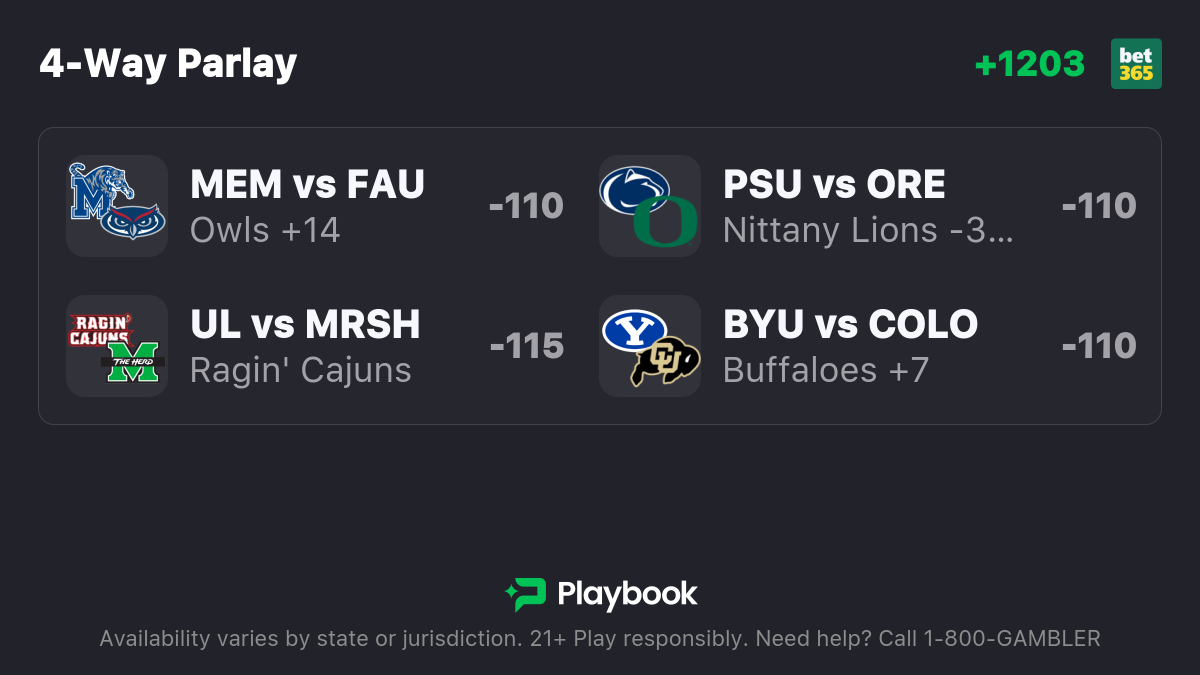This screenshot has height=675, width=1200.
Task: Click the Playbook brand icon
Action: 526,594
